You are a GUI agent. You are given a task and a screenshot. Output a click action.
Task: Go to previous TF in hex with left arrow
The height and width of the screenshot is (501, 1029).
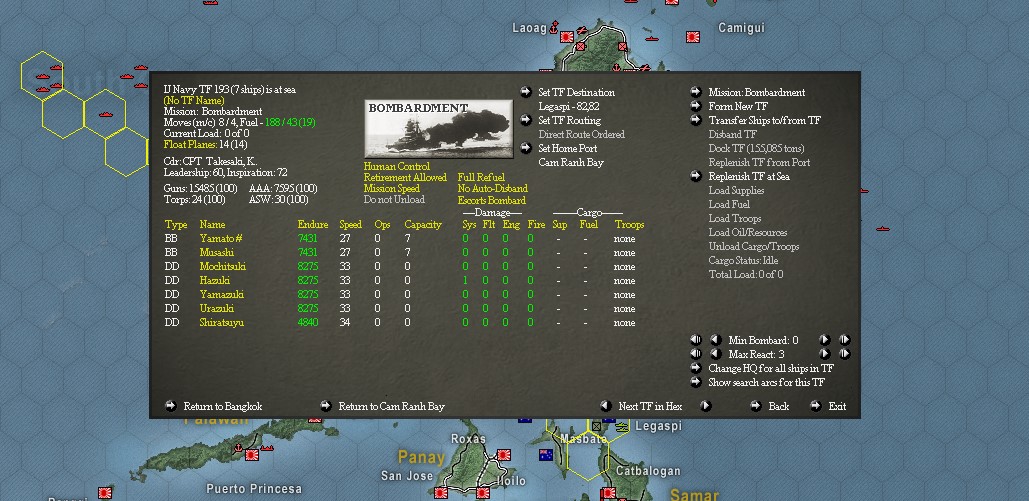(606, 406)
